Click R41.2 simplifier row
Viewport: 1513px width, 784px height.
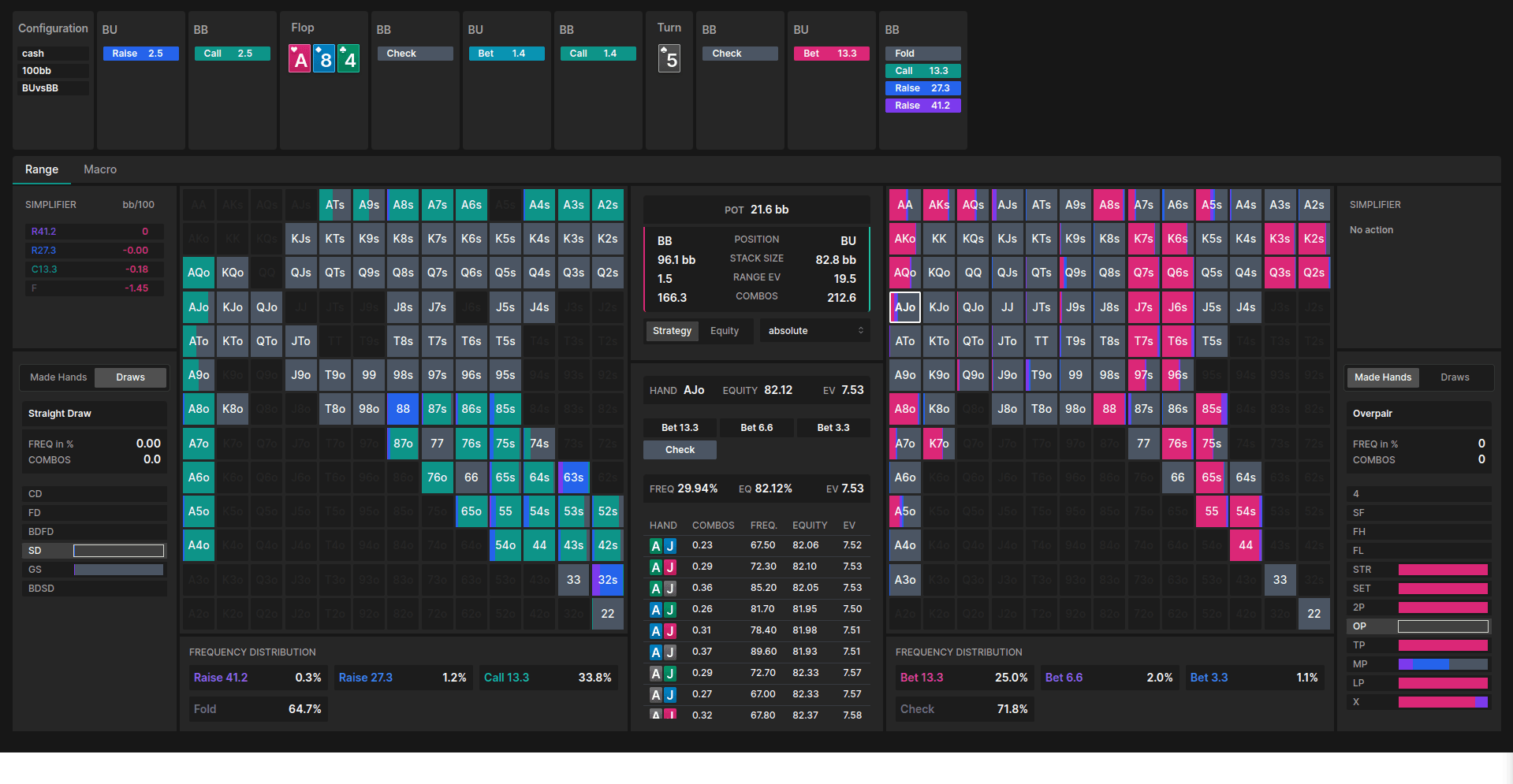pyautogui.click(x=93, y=232)
